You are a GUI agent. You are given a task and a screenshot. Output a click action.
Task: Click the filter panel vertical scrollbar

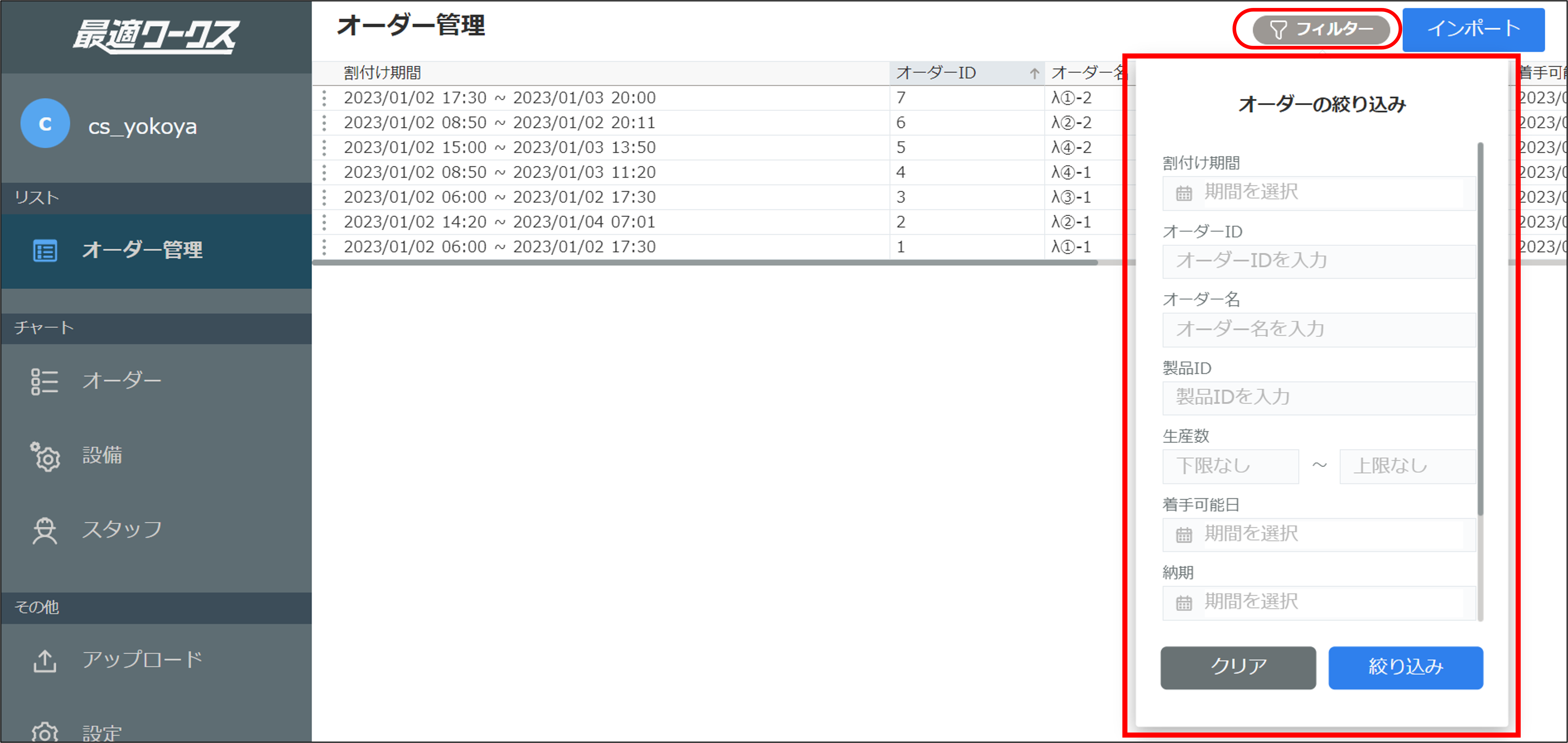1480,329
